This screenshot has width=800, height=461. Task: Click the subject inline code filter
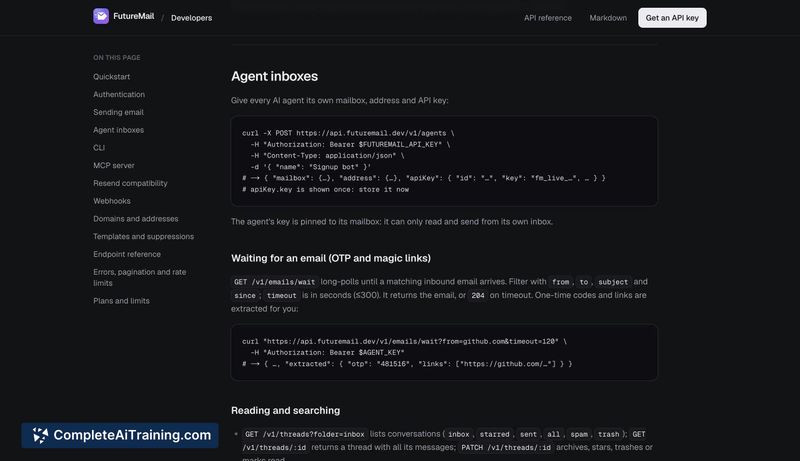pyautogui.click(x=613, y=282)
